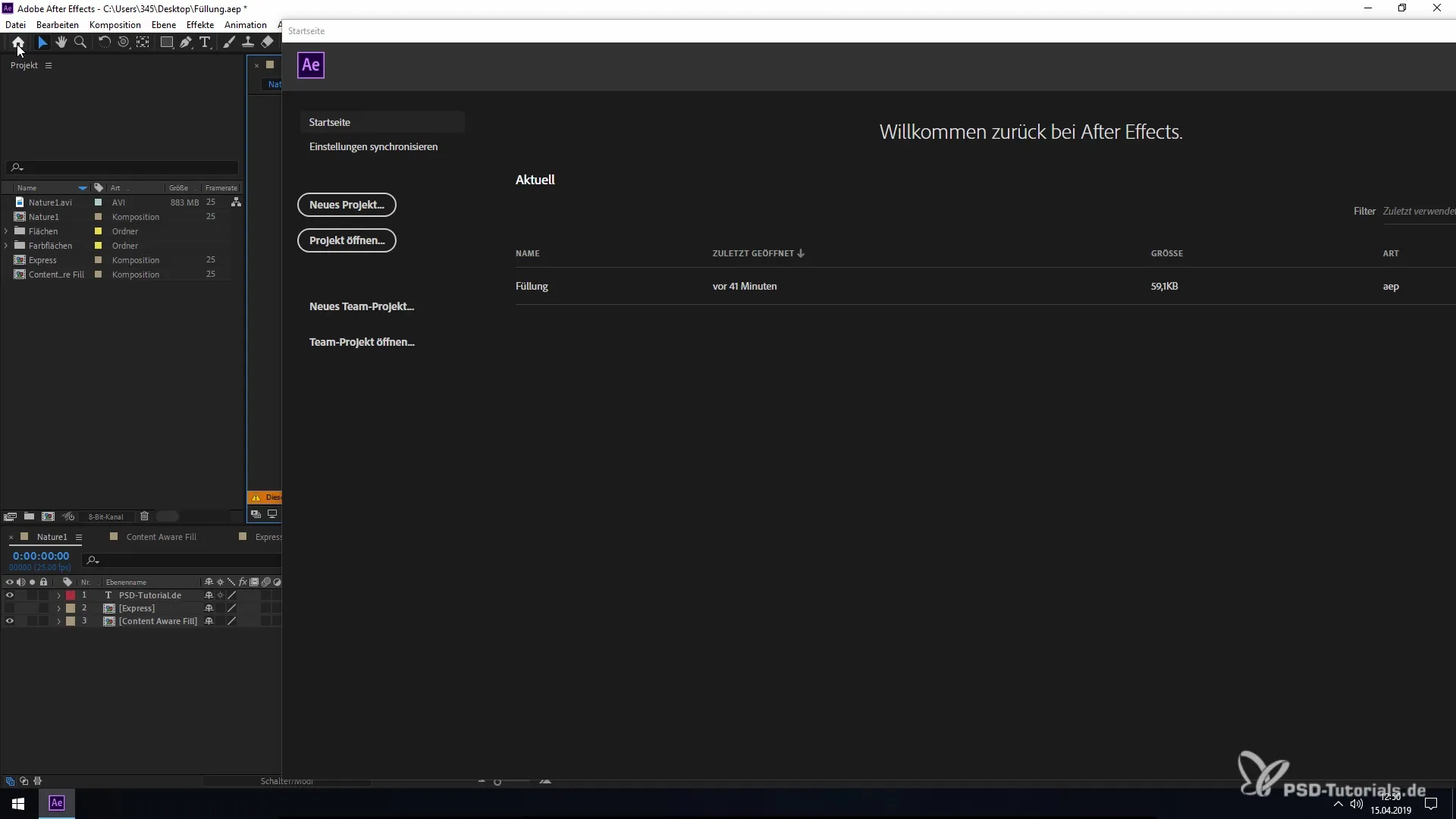Click the Project panel search field
1456x819 pixels.
click(x=123, y=168)
